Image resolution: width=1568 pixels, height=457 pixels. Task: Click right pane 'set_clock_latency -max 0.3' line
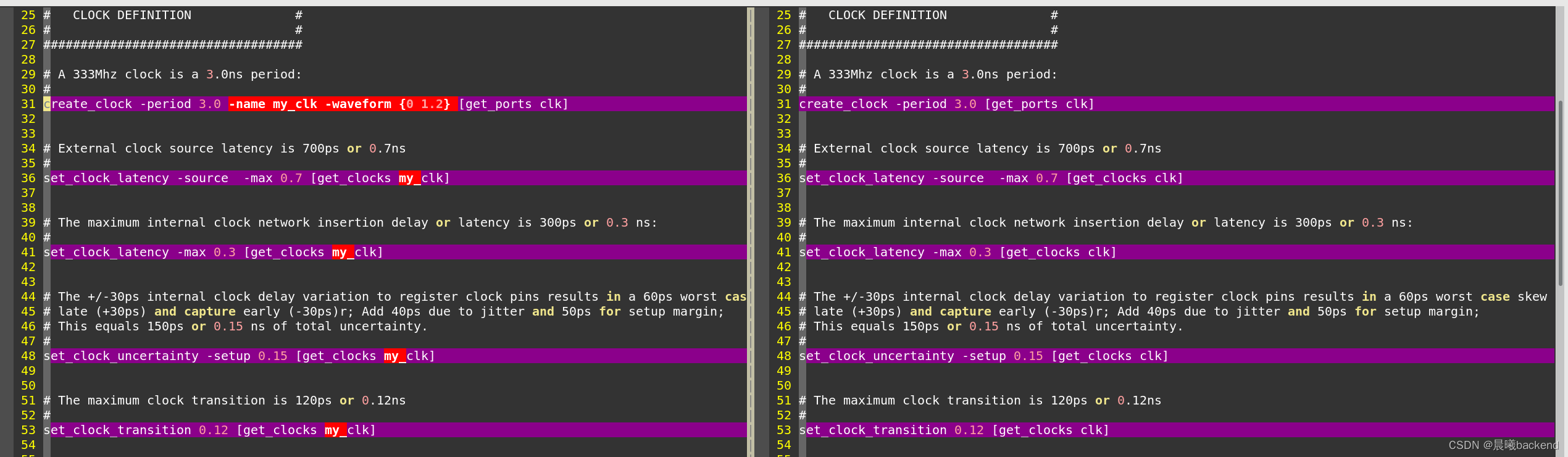pos(957,252)
